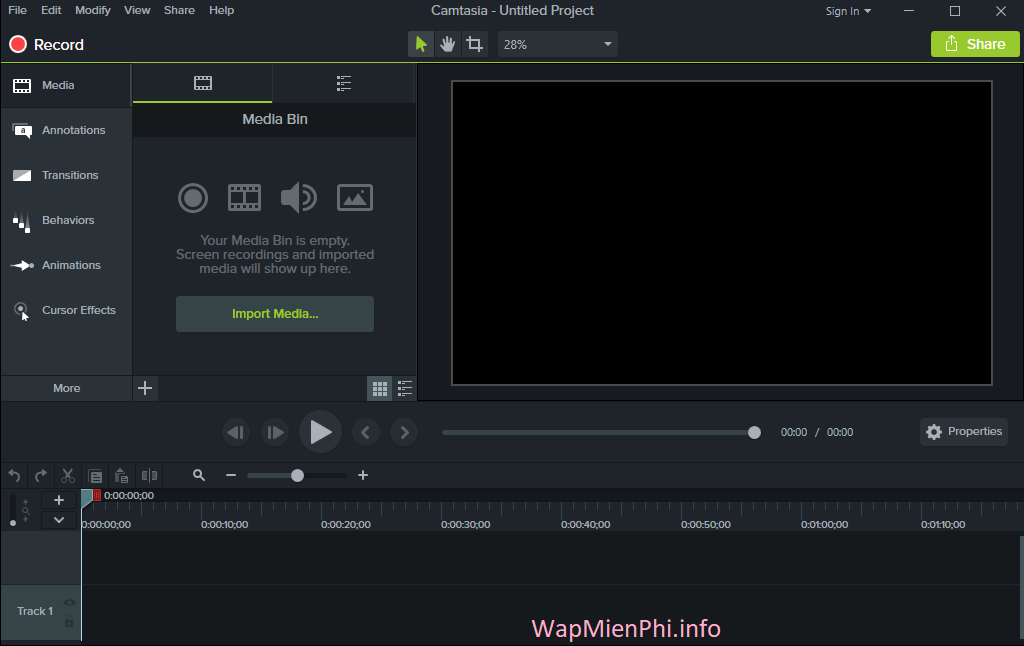
Task: Toggle Track 1 lock icon
Action: tap(69, 621)
